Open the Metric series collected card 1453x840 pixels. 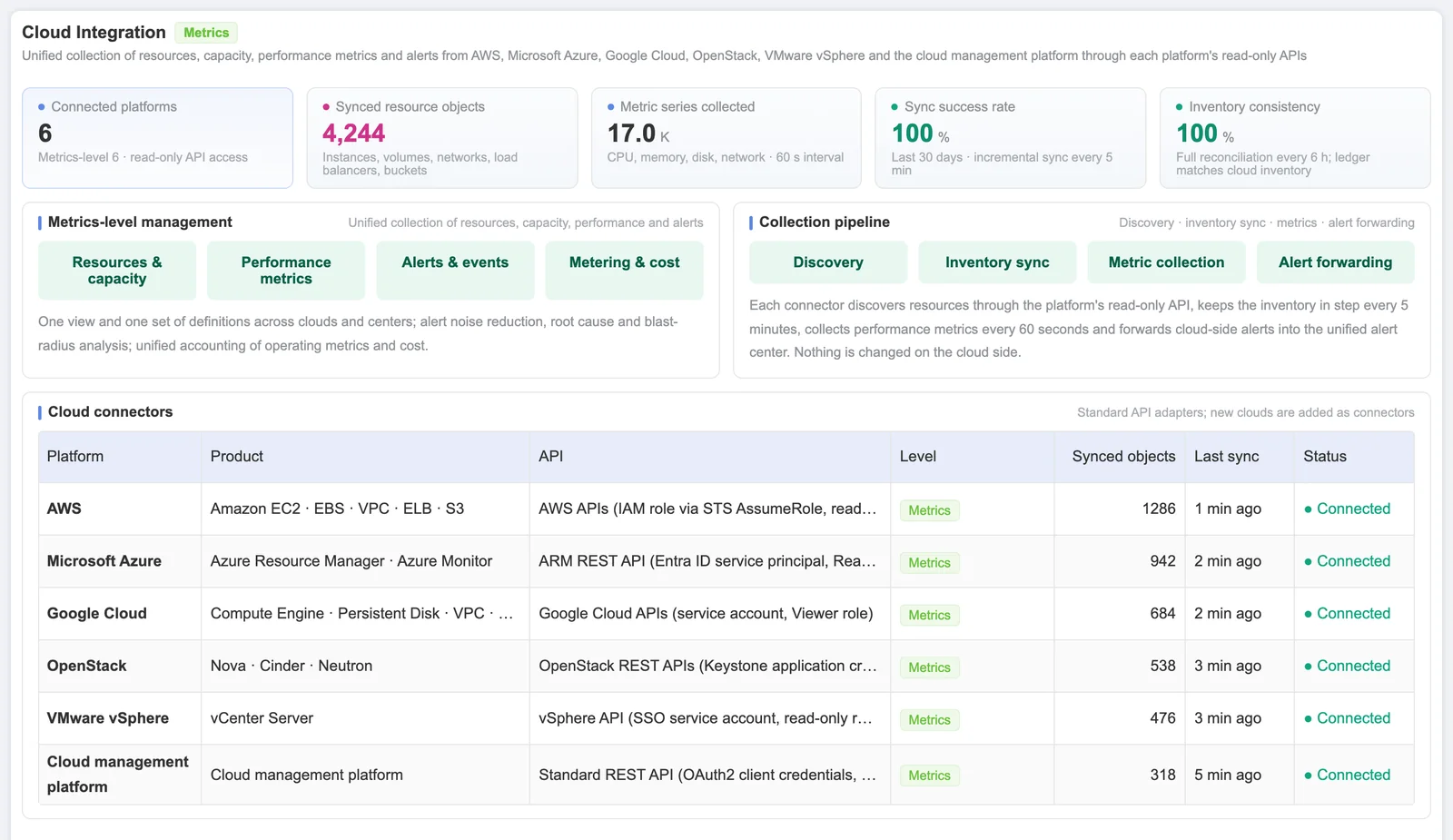(726, 138)
